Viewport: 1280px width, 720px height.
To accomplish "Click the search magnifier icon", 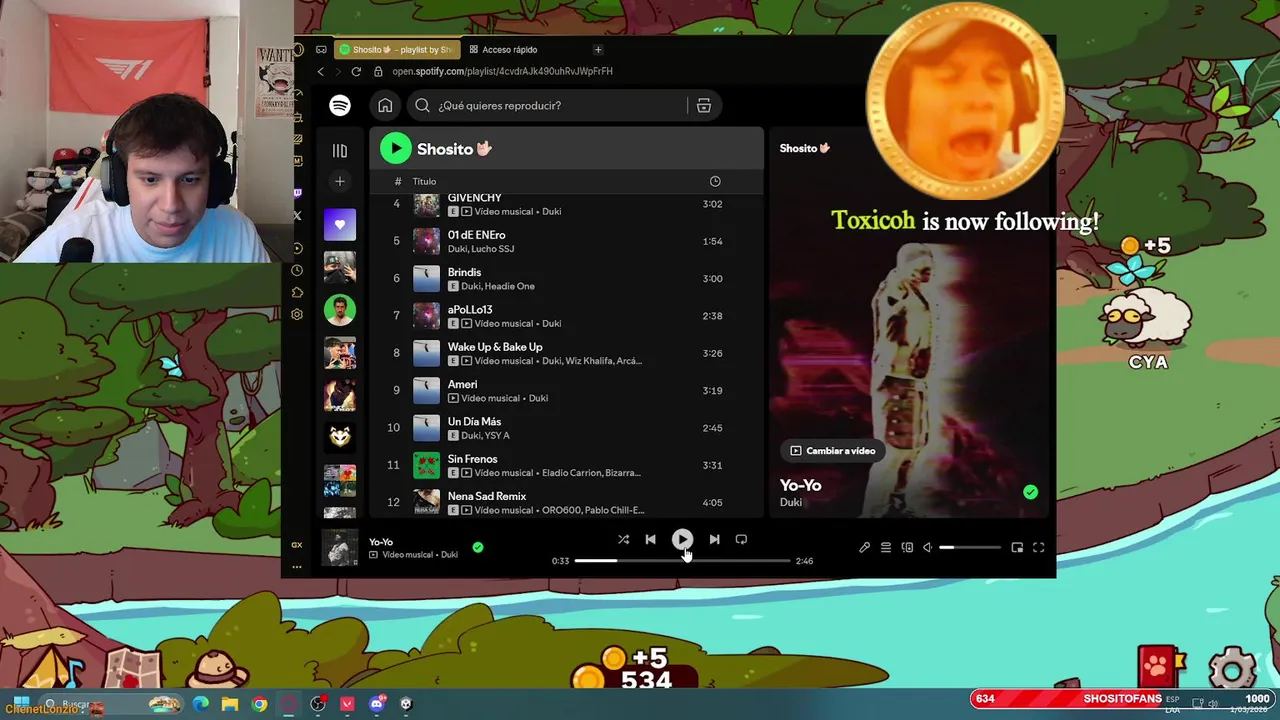I will (x=422, y=105).
